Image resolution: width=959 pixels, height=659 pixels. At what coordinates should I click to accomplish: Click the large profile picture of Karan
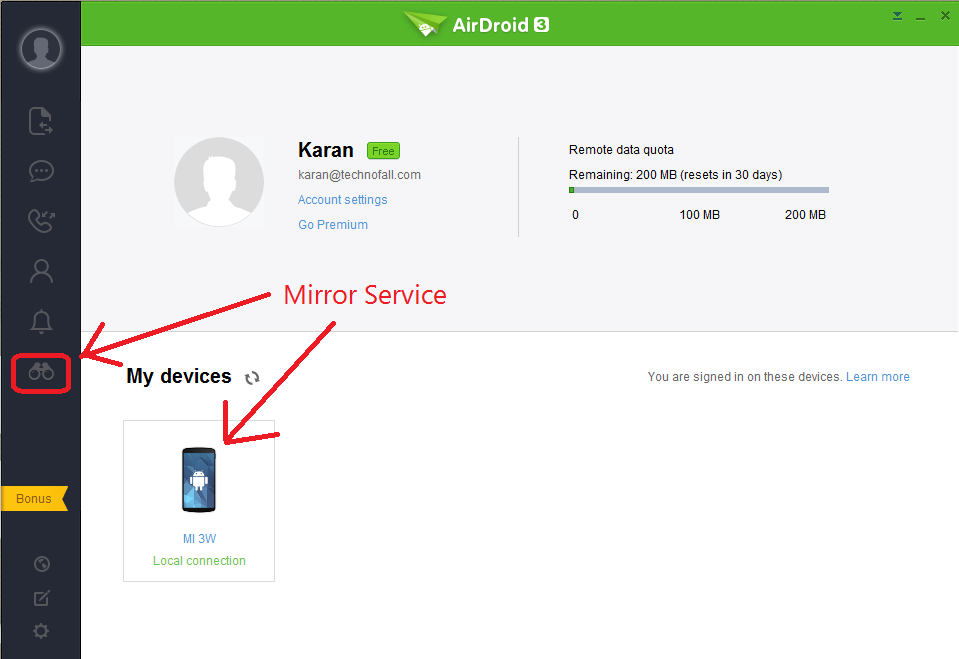pyautogui.click(x=219, y=182)
